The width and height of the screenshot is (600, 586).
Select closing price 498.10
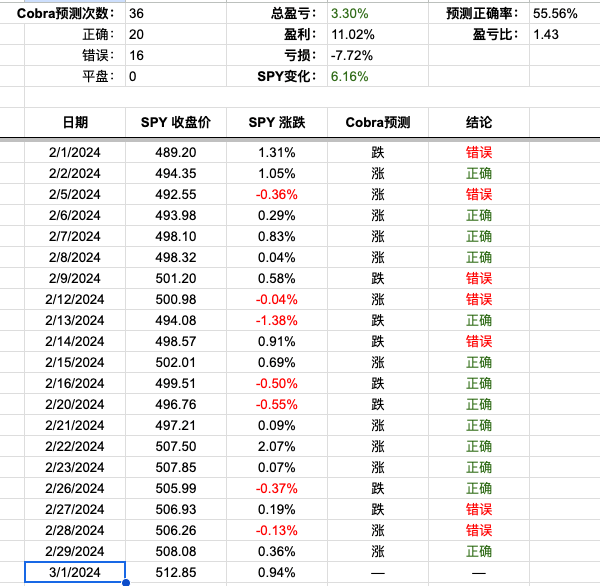tap(176, 237)
